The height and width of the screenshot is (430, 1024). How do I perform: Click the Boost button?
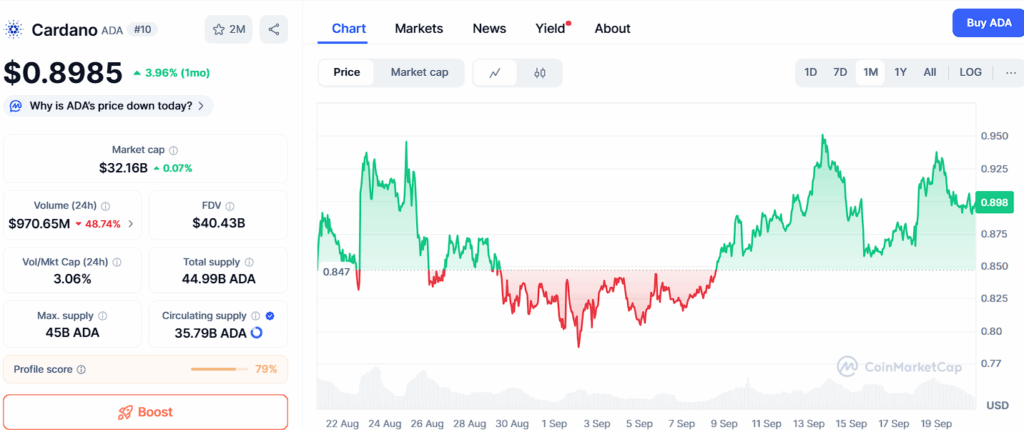145,412
